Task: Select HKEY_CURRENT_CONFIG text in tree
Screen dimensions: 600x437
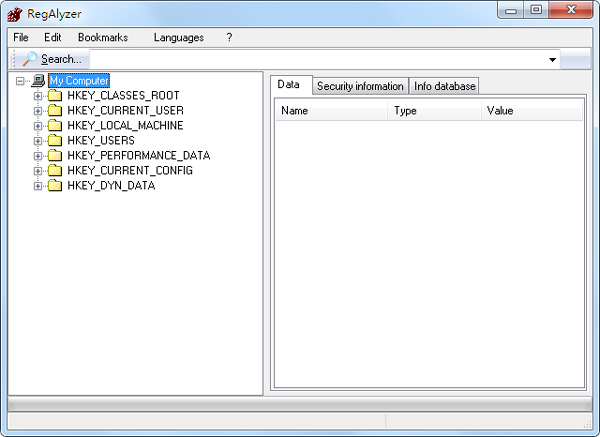Action: click(130, 170)
